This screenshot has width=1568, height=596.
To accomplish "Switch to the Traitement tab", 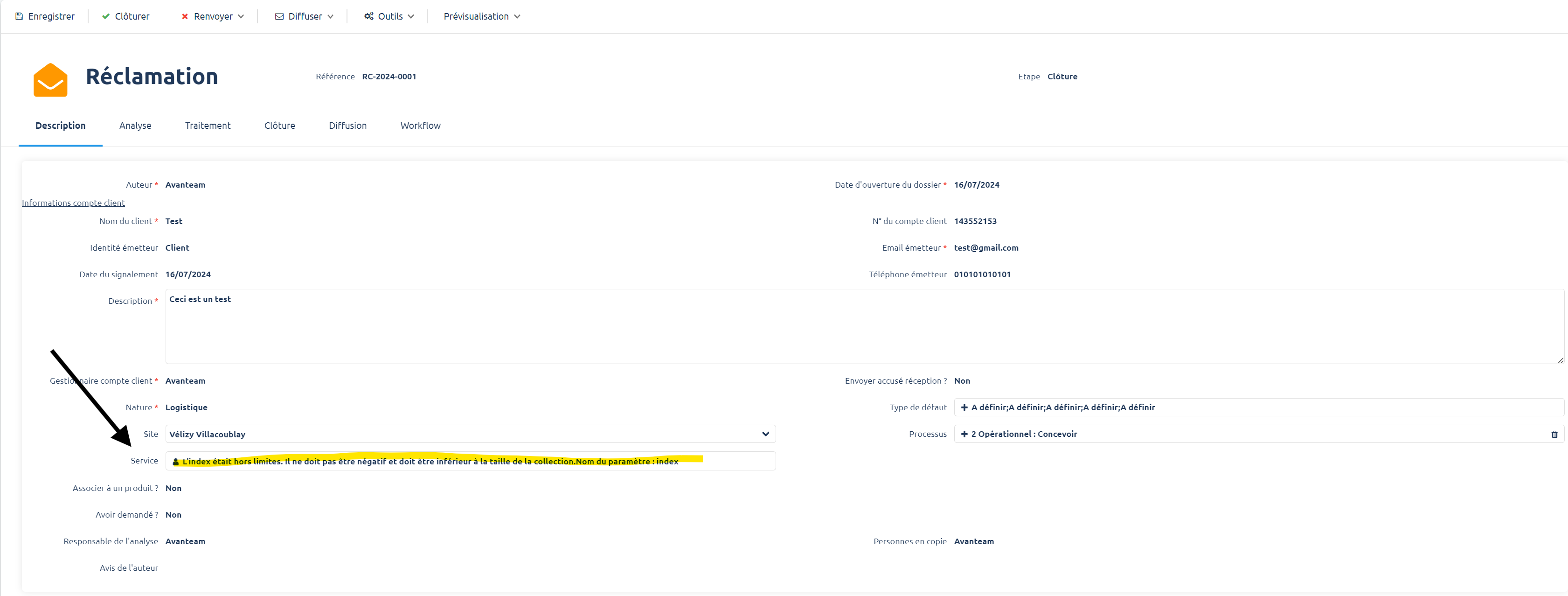I will click(208, 126).
